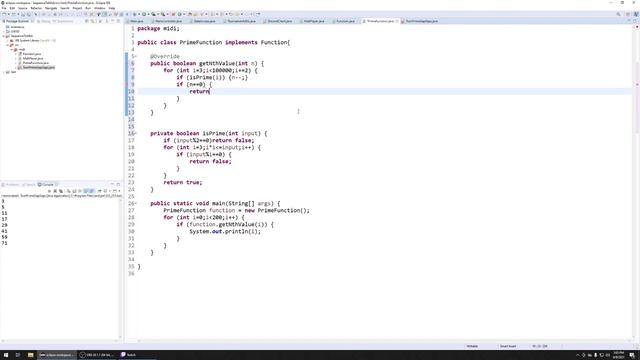Open the Refactor menu
640x360 pixels.
pyautogui.click(x=36, y=8)
